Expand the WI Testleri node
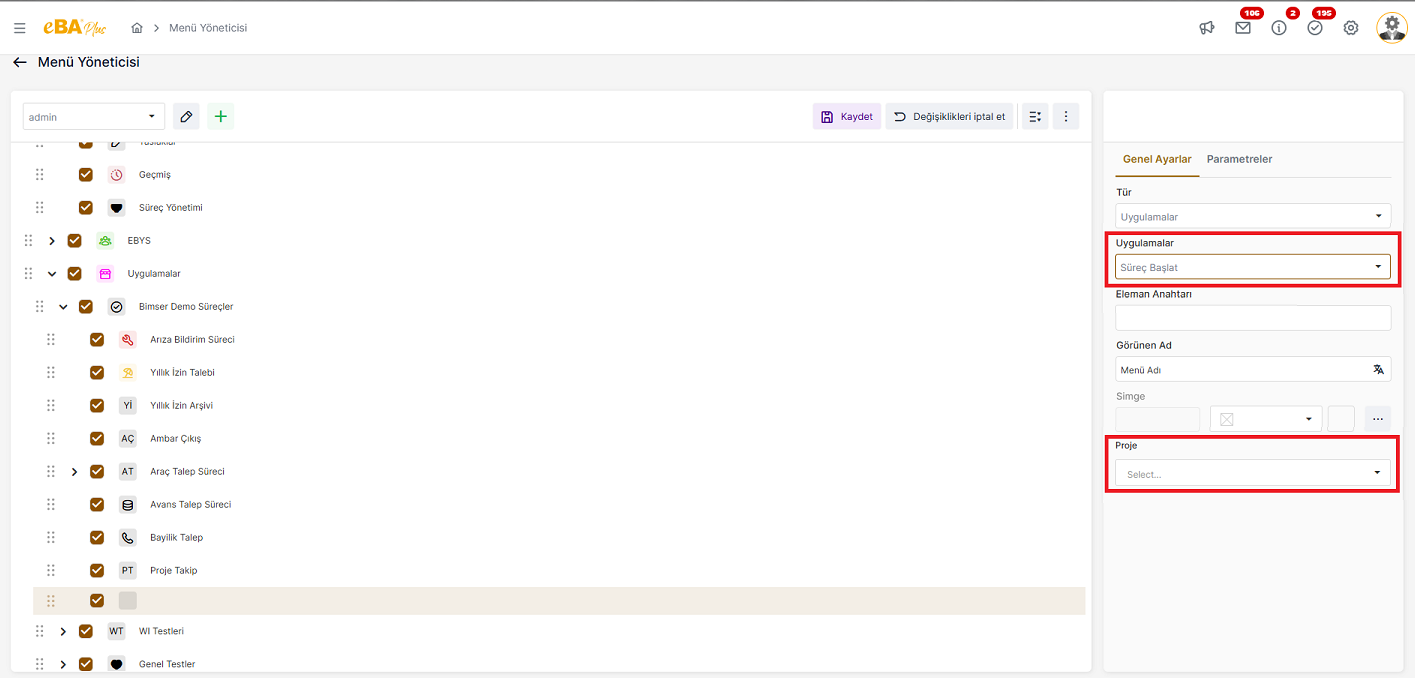 [63, 631]
